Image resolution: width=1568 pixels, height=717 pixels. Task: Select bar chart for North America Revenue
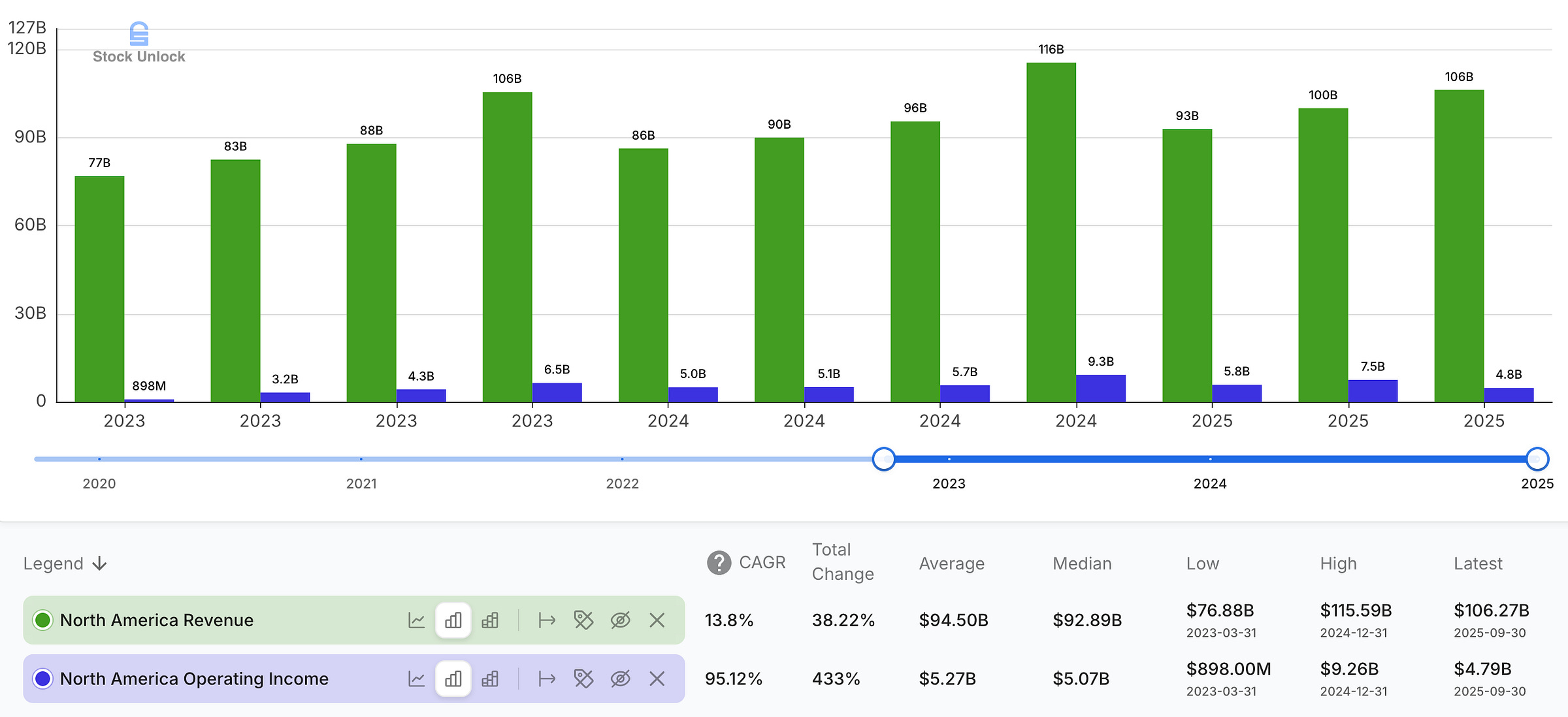pyautogui.click(x=453, y=620)
